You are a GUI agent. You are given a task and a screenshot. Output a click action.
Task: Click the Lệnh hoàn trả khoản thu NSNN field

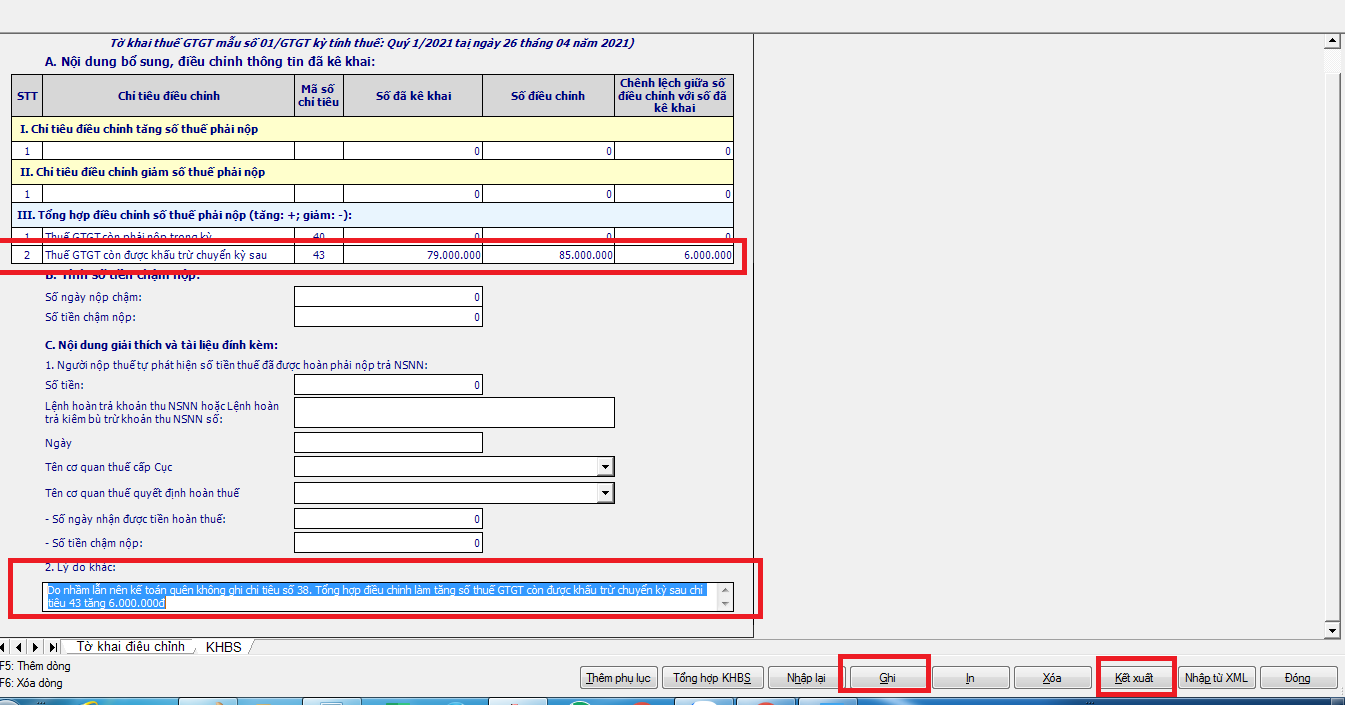point(454,412)
